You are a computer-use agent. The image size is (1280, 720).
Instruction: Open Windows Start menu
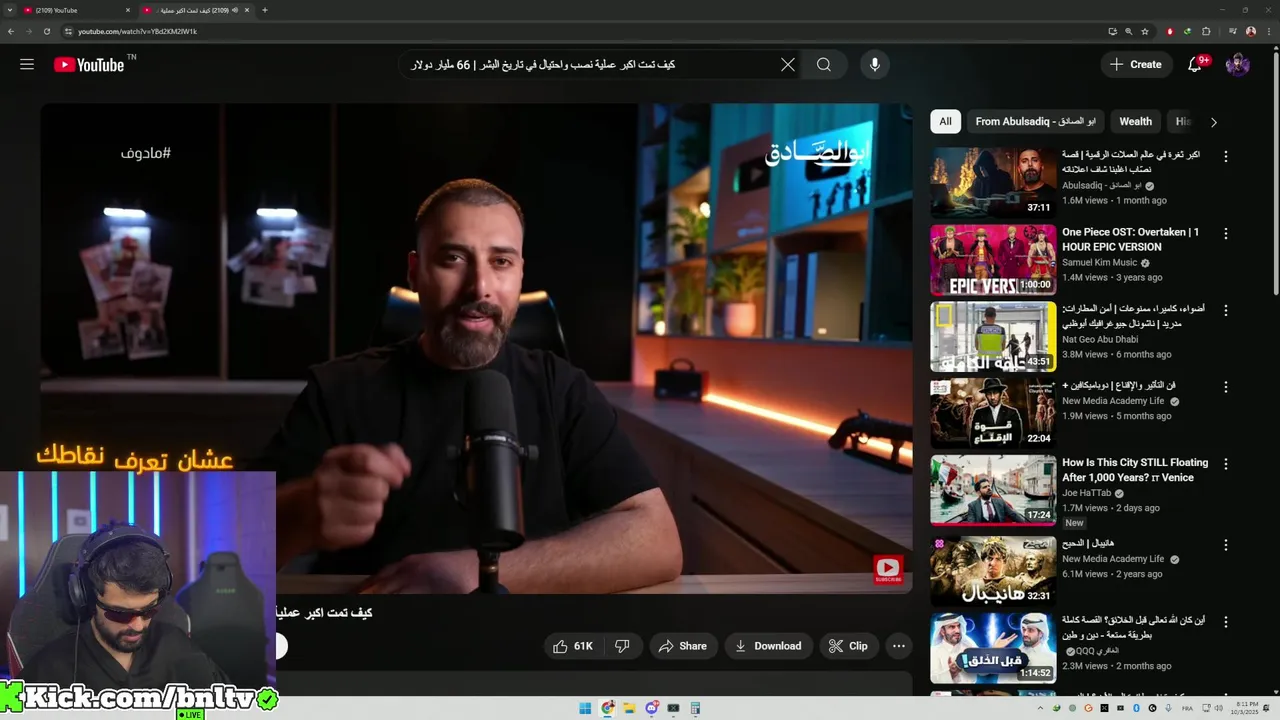click(x=585, y=708)
